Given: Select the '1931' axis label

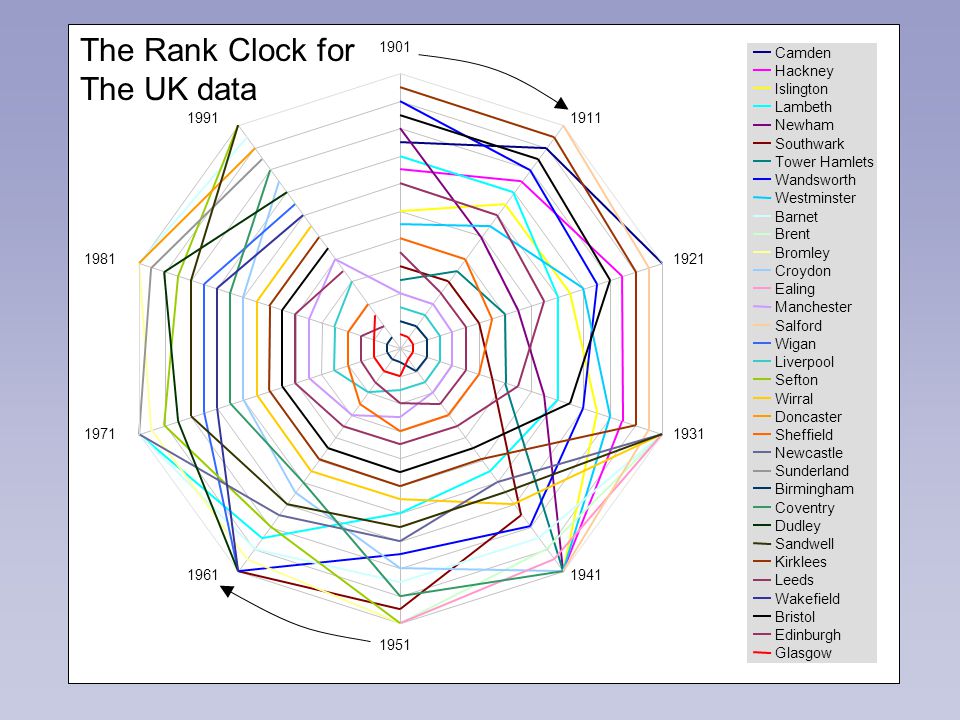Looking at the screenshot, I should point(688,434).
